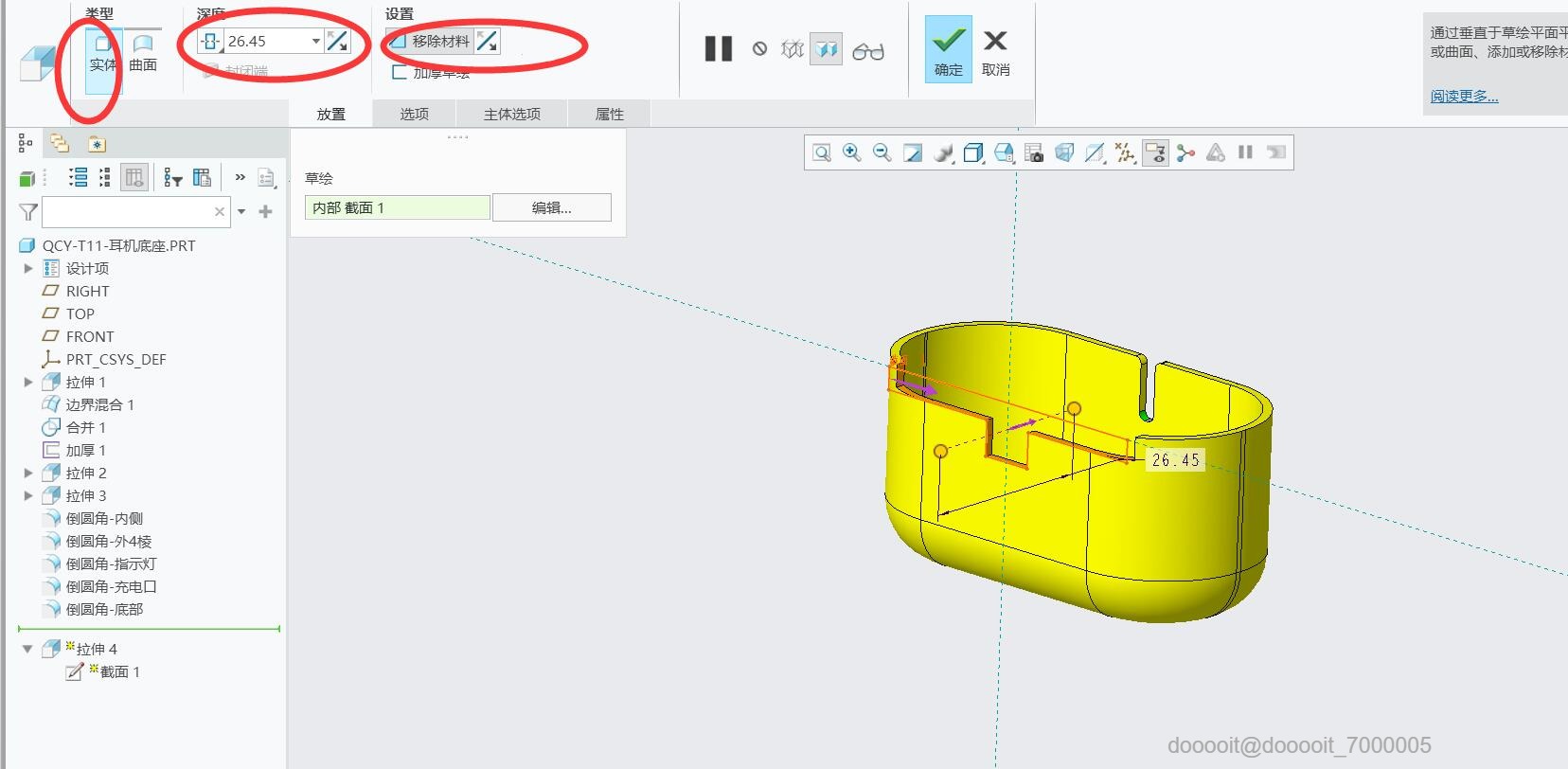The width and height of the screenshot is (1568, 769).
Task: Collapse the 拉伸 4 feature node
Action: pyautogui.click(x=27, y=649)
